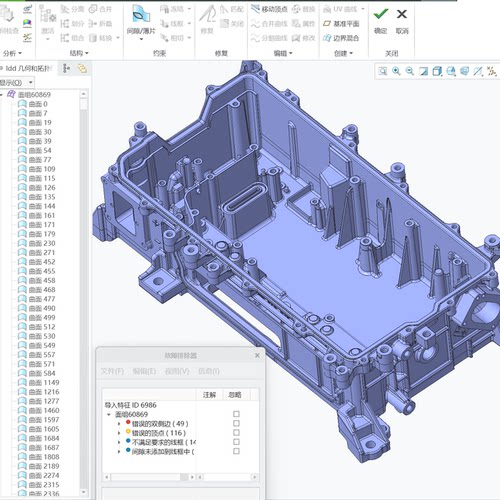
Task: Select 曲面 2274 in model tree
Action: click(38, 475)
